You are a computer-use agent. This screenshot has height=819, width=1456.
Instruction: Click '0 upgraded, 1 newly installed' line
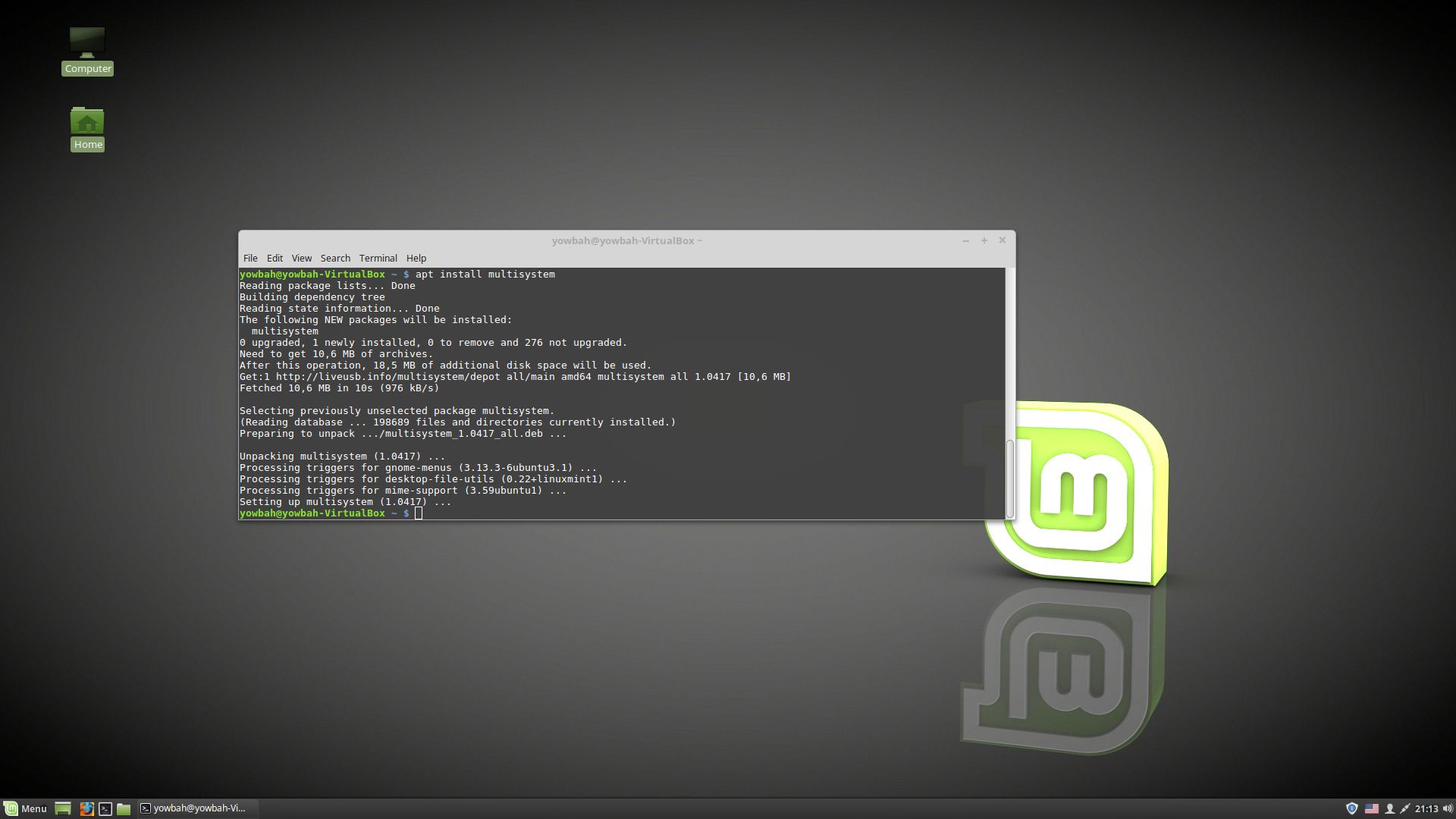[x=433, y=343]
